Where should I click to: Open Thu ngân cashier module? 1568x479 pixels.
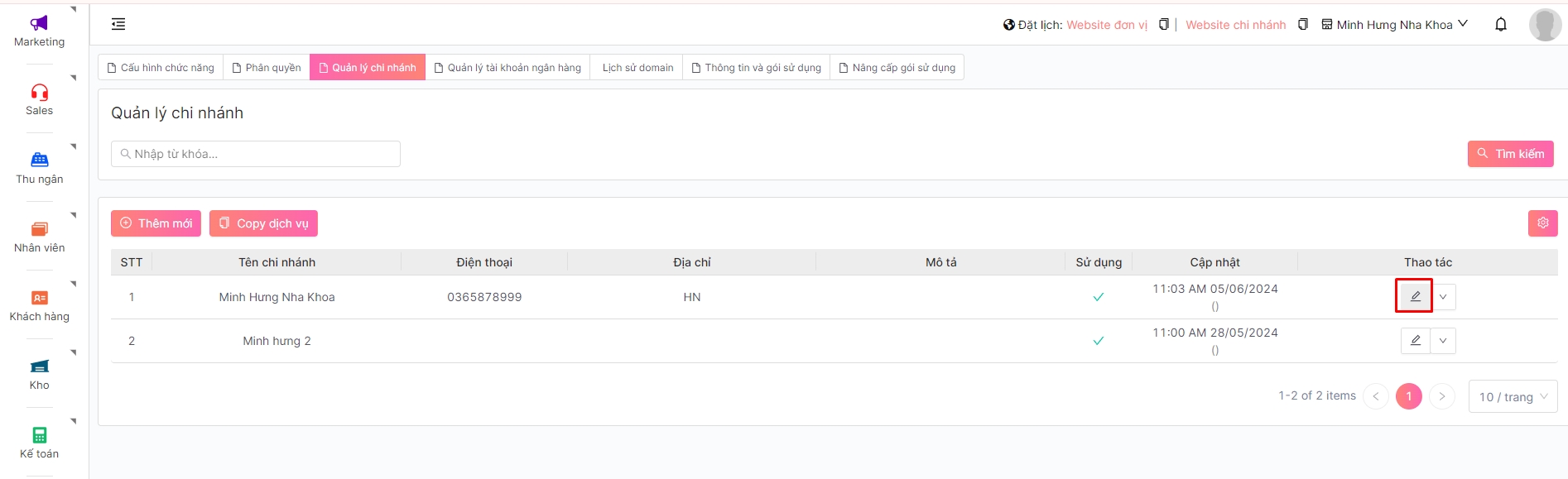click(39, 167)
